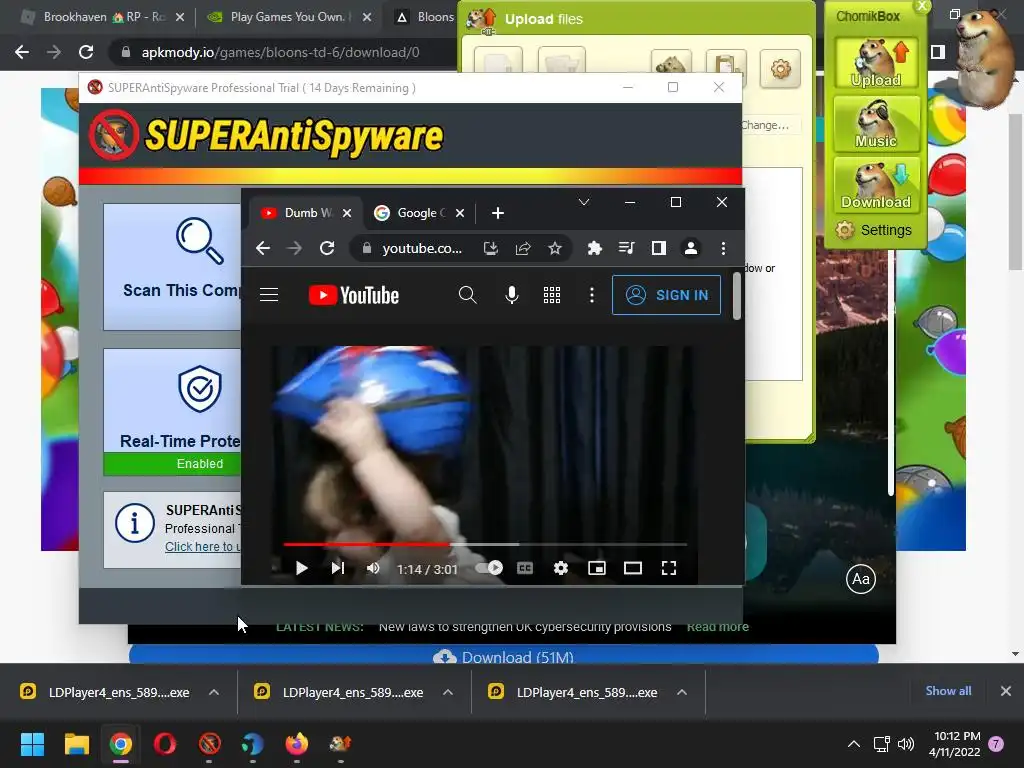Reload the apkmody.io page

pyautogui.click(x=86, y=52)
